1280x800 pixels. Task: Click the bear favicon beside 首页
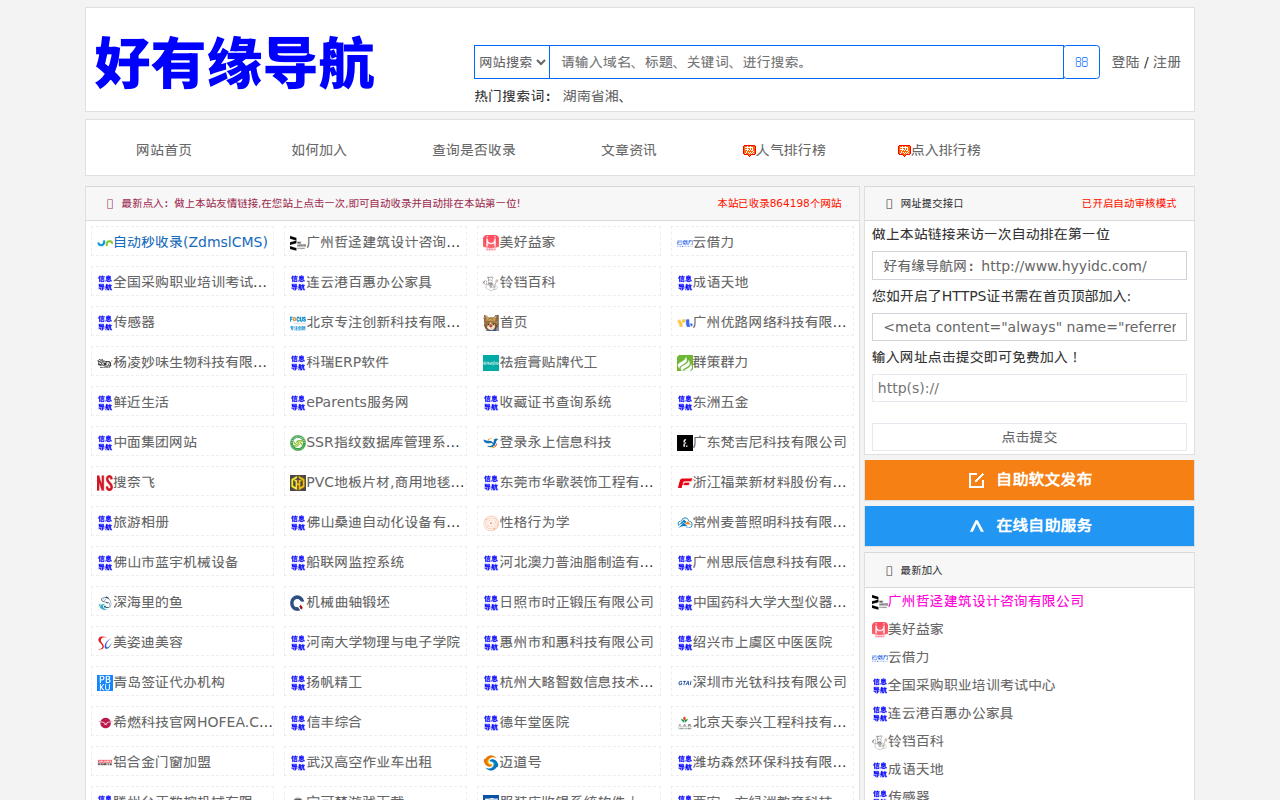pos(491,323)
